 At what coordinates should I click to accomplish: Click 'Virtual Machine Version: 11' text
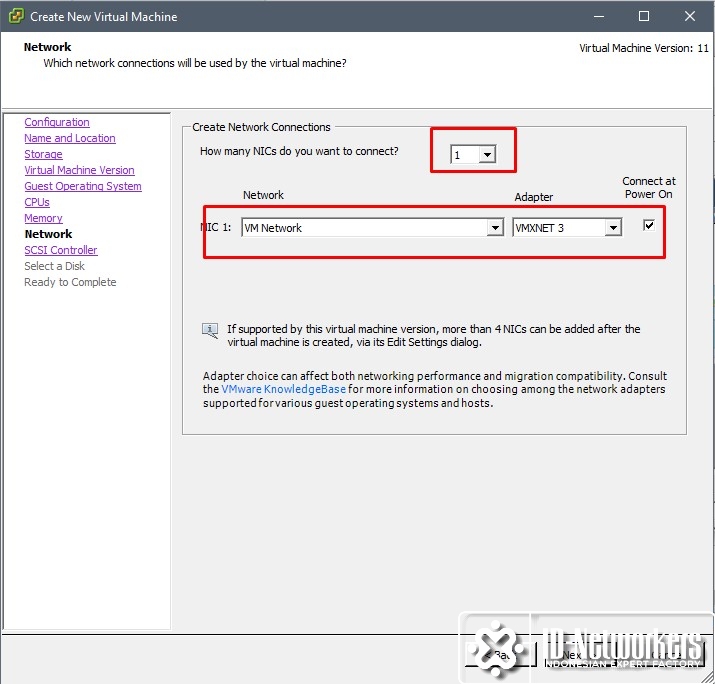644,48
